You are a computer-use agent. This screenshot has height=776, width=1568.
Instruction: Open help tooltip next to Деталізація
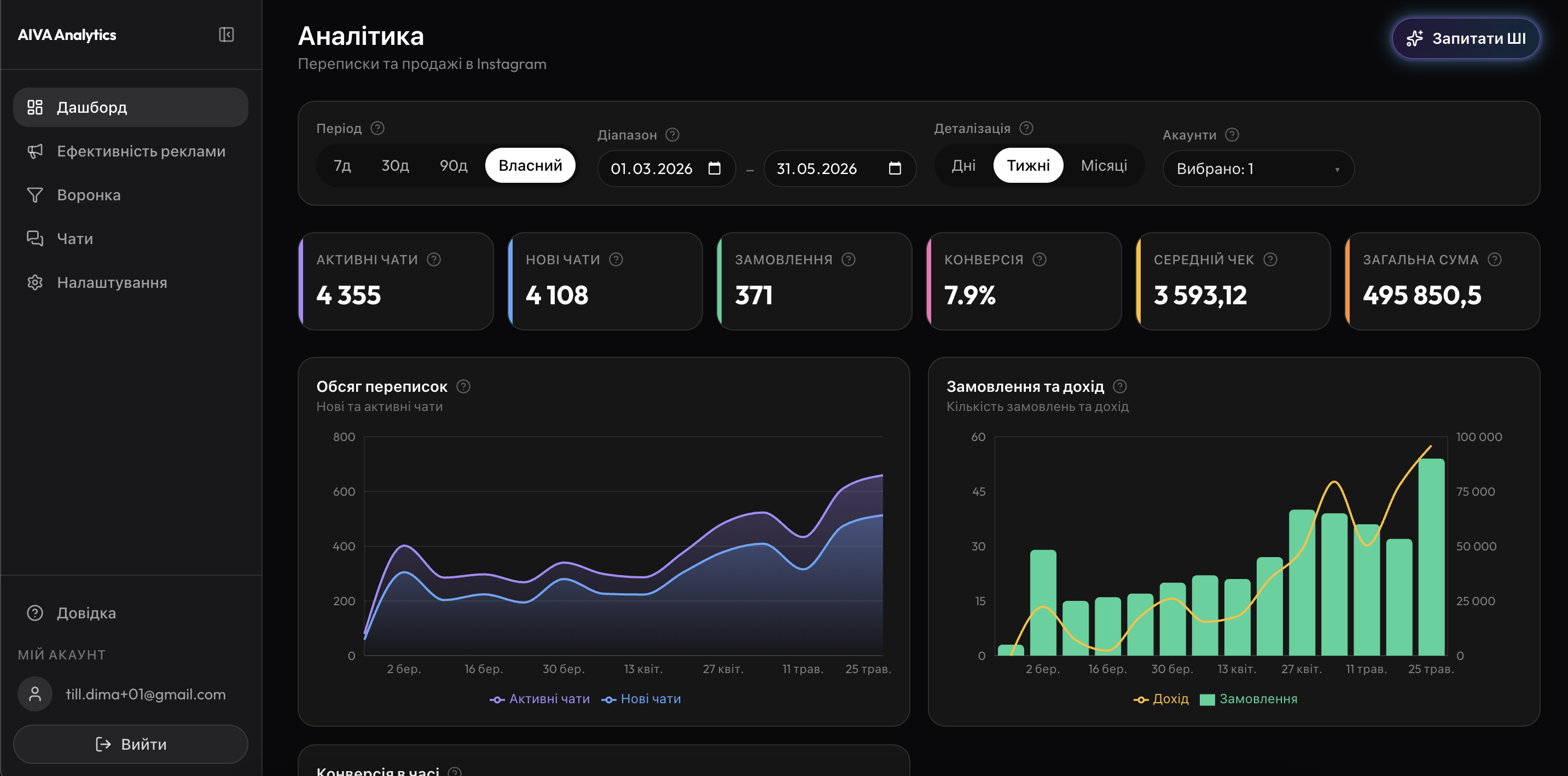tap(1026, 129)
